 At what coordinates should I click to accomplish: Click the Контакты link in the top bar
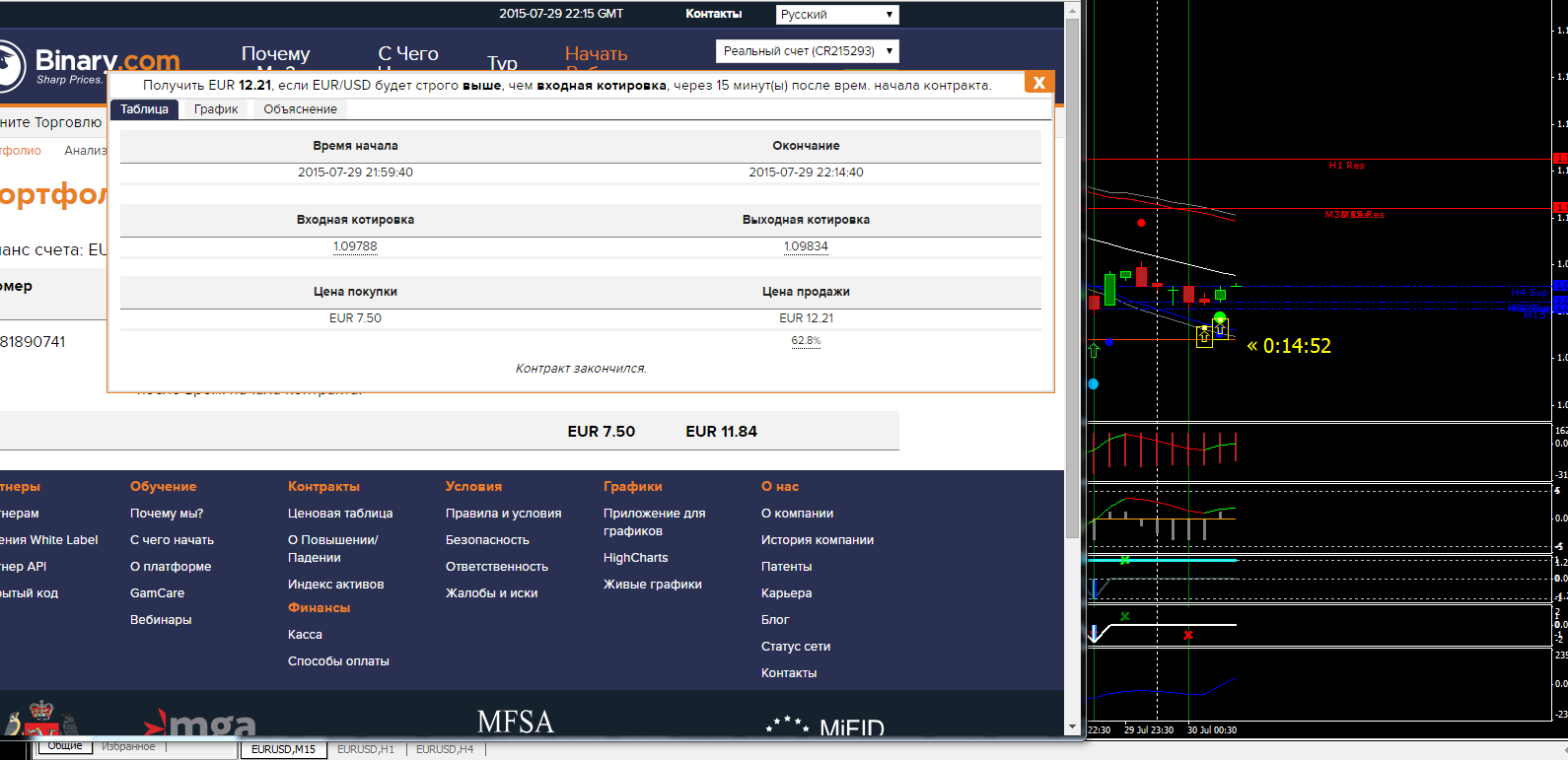[x=714, y=14]
